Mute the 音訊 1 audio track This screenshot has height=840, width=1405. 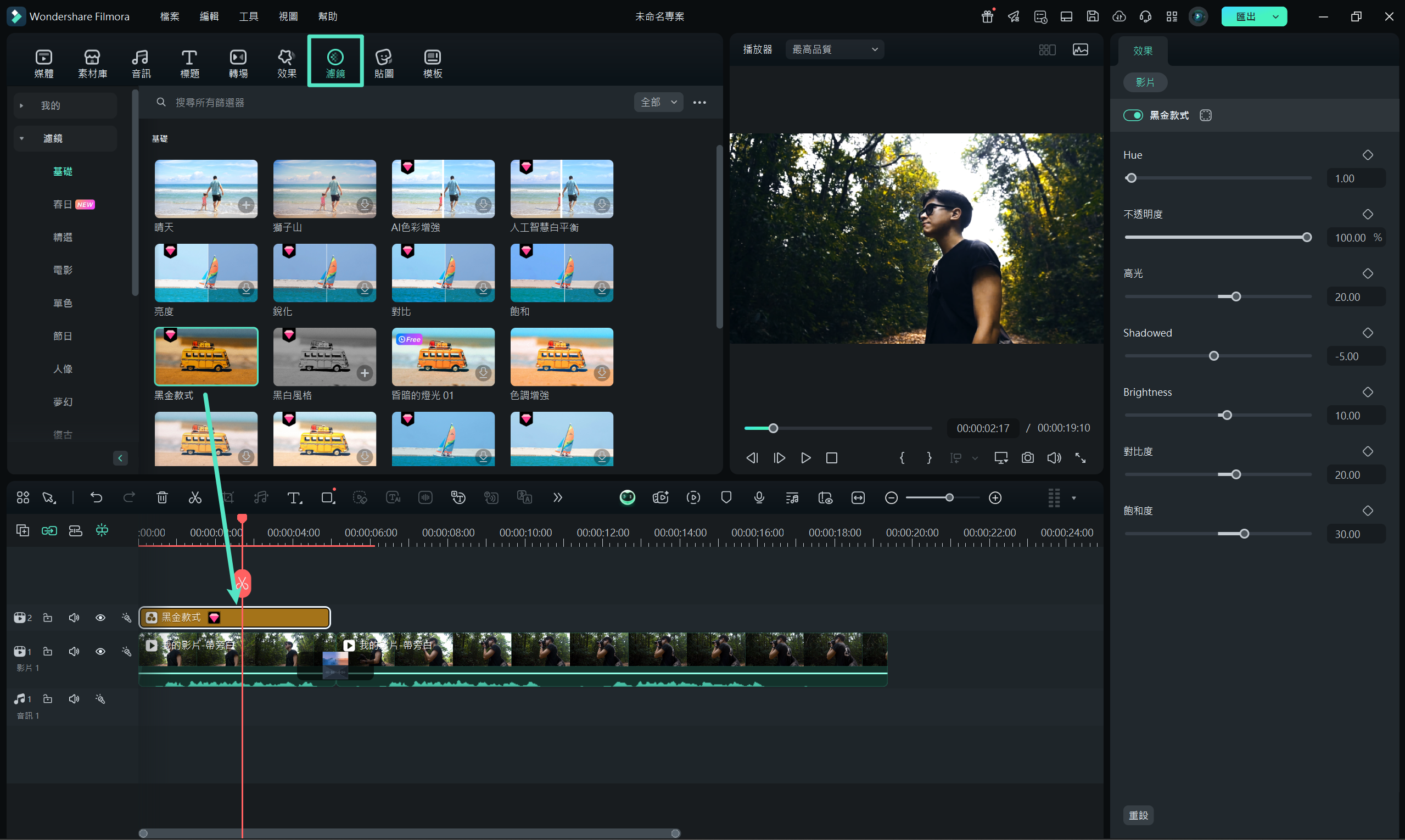click(74, 699)
